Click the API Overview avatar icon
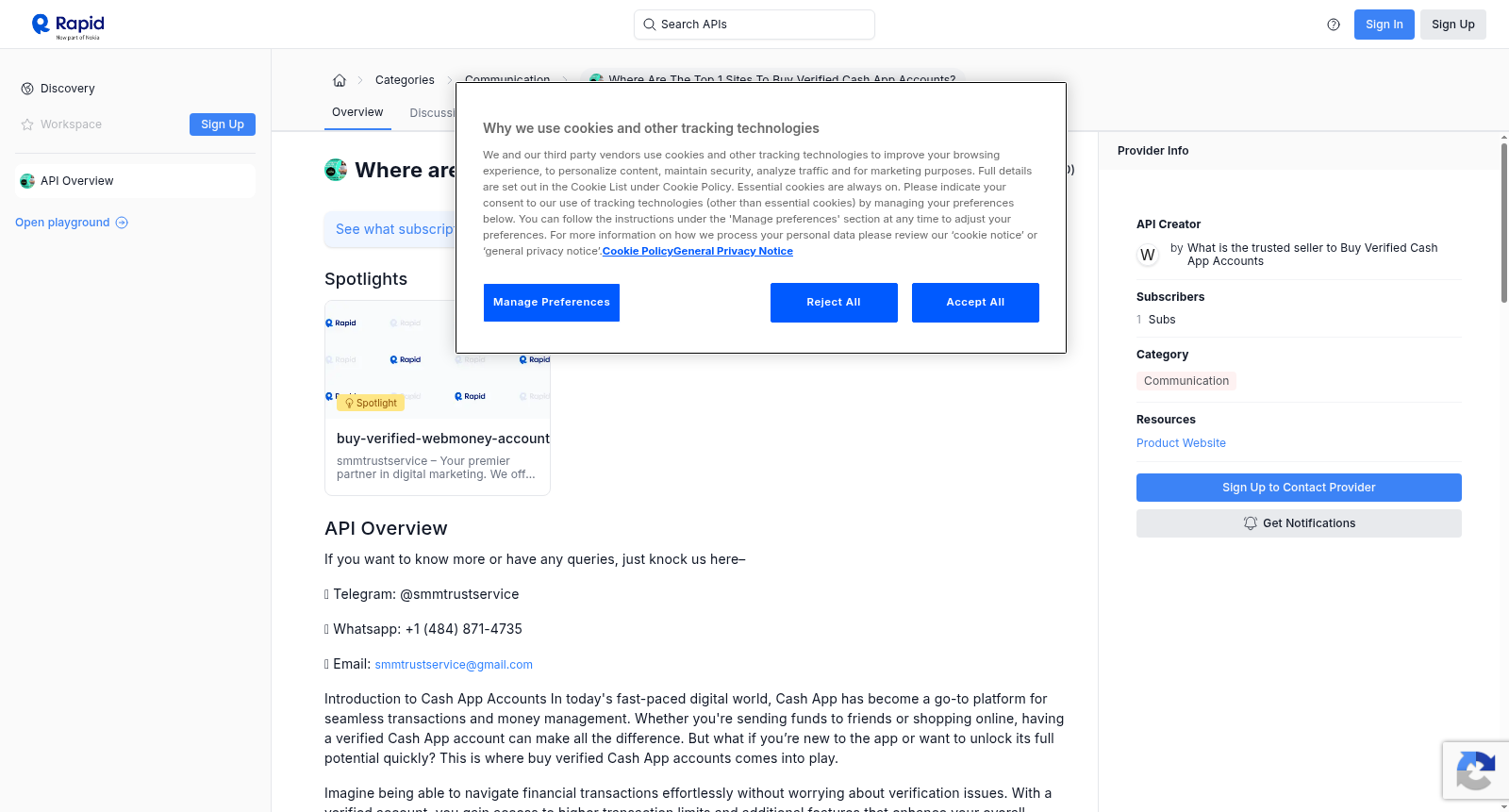The width and height of the screenshot is (1509, 812). click(x=27, y=181)
